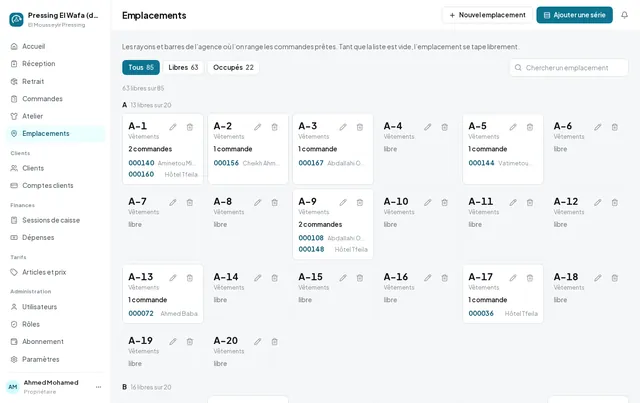
Task: Edit emplacement A-8 with pencil icon
Action: (258, 203)
